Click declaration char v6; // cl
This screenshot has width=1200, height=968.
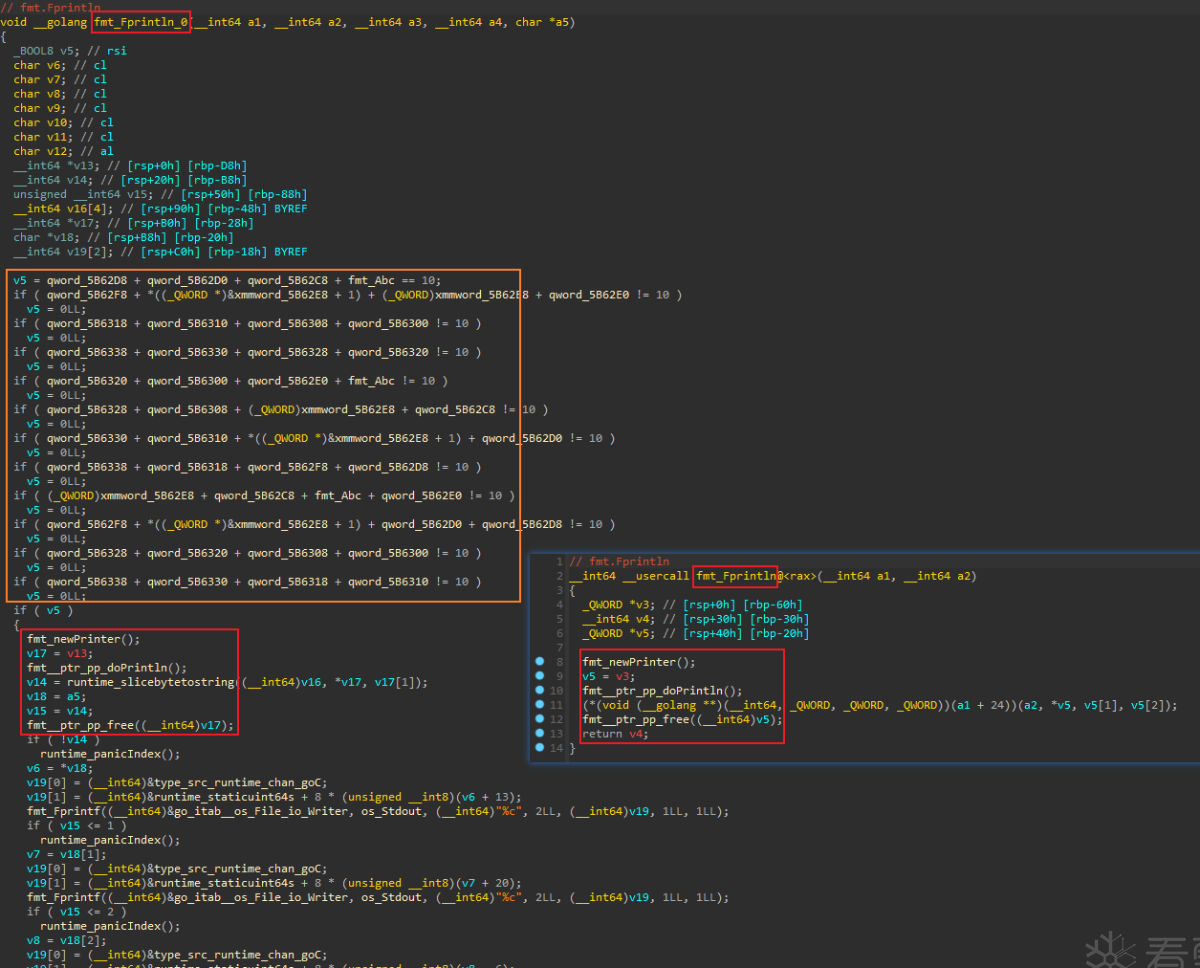pos(60,65)
